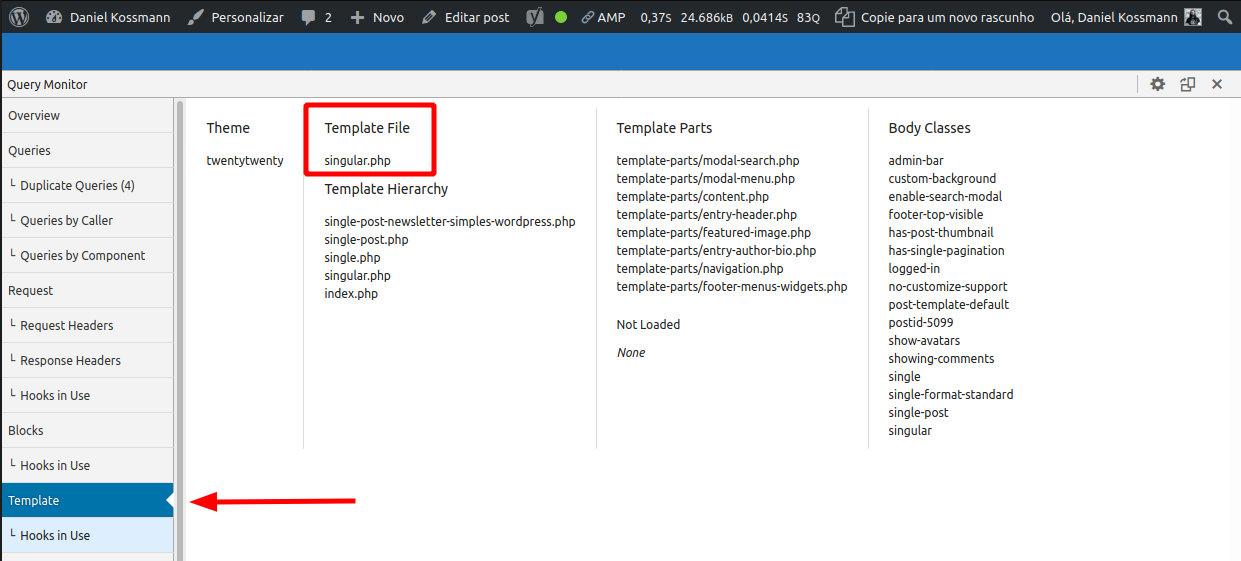Open Personalizar in the admin bar

point(236,17)
